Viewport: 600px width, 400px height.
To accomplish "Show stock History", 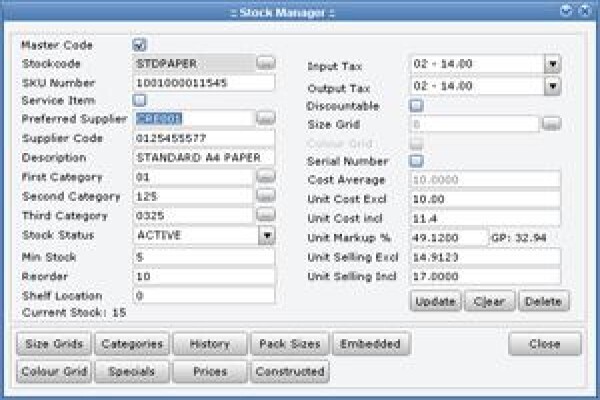I will [210, 344].
